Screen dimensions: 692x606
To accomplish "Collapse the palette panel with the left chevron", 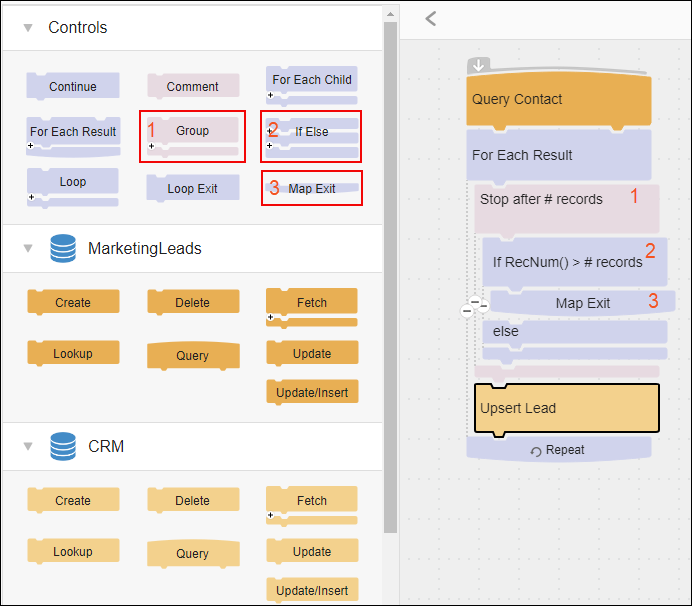I will coord(431,19).
